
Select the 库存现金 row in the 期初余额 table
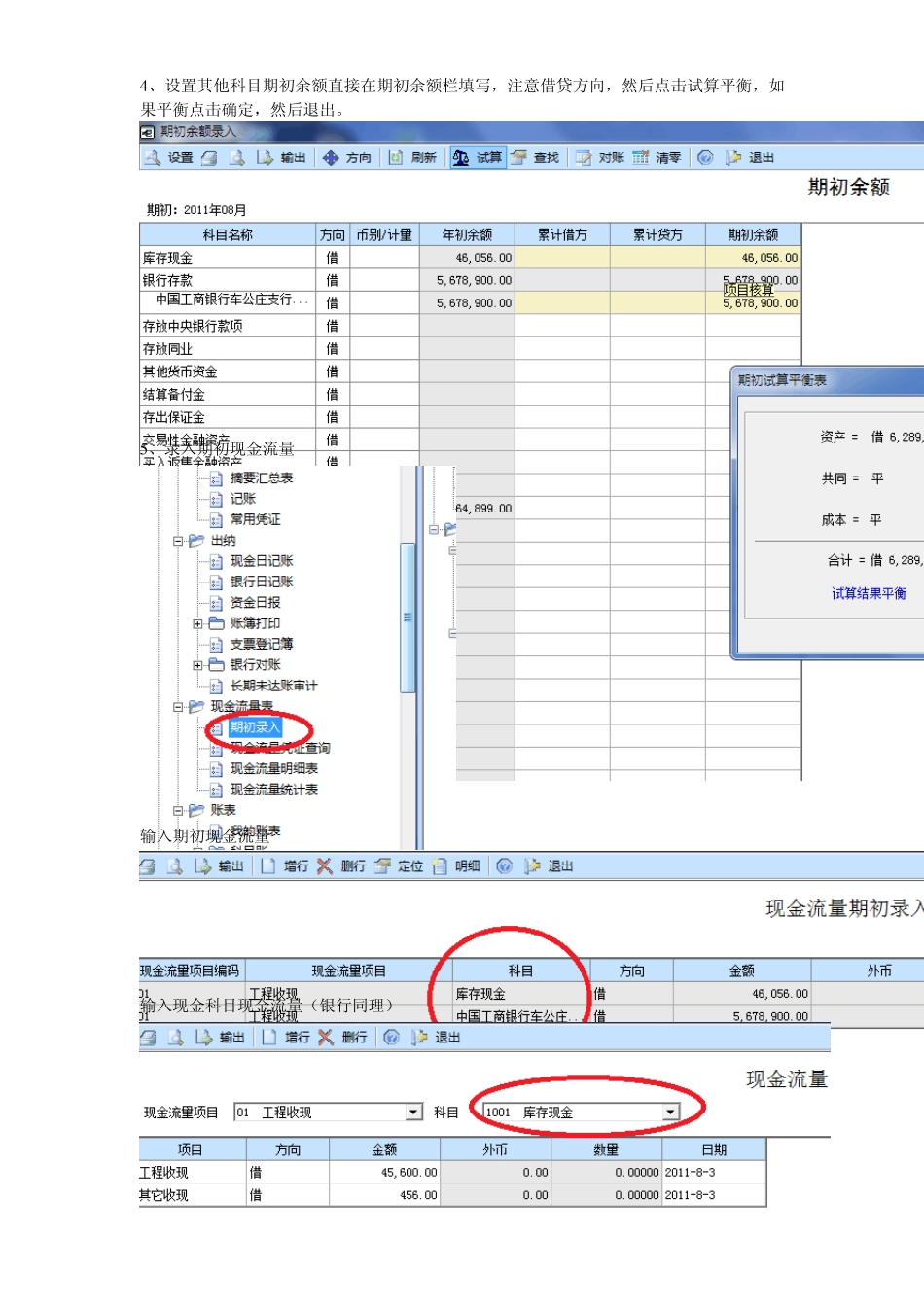[x=471, y=258]
